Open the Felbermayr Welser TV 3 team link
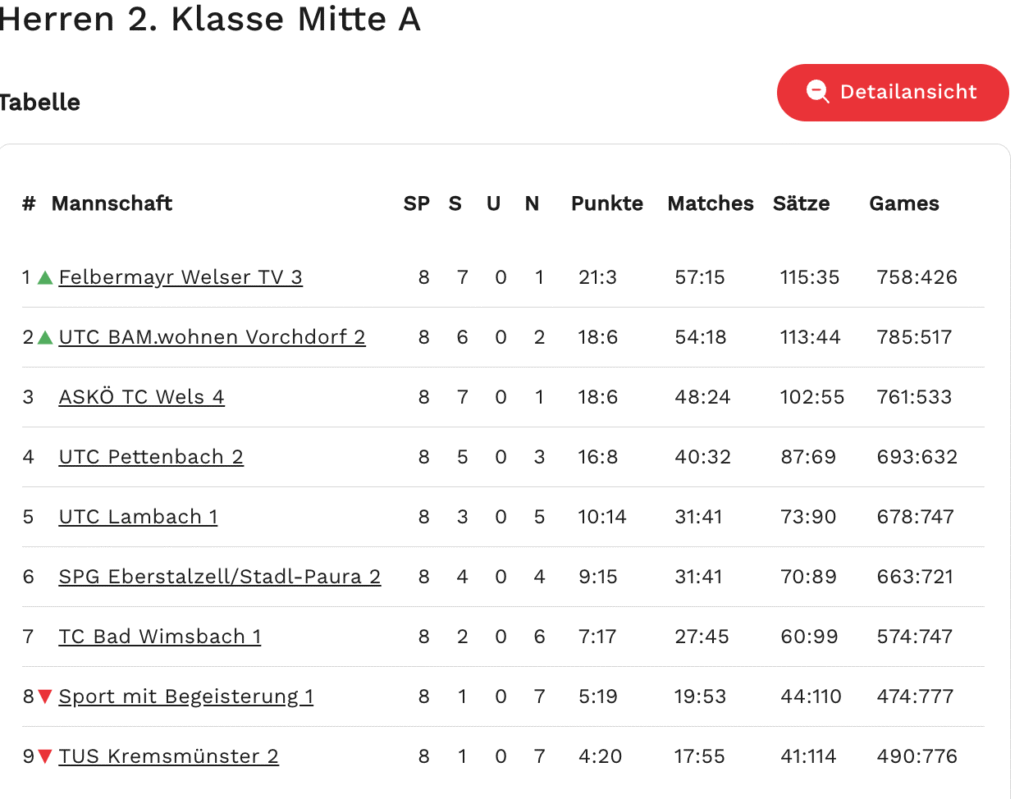Screen dimensions: 1024x799 click(180, 277)
